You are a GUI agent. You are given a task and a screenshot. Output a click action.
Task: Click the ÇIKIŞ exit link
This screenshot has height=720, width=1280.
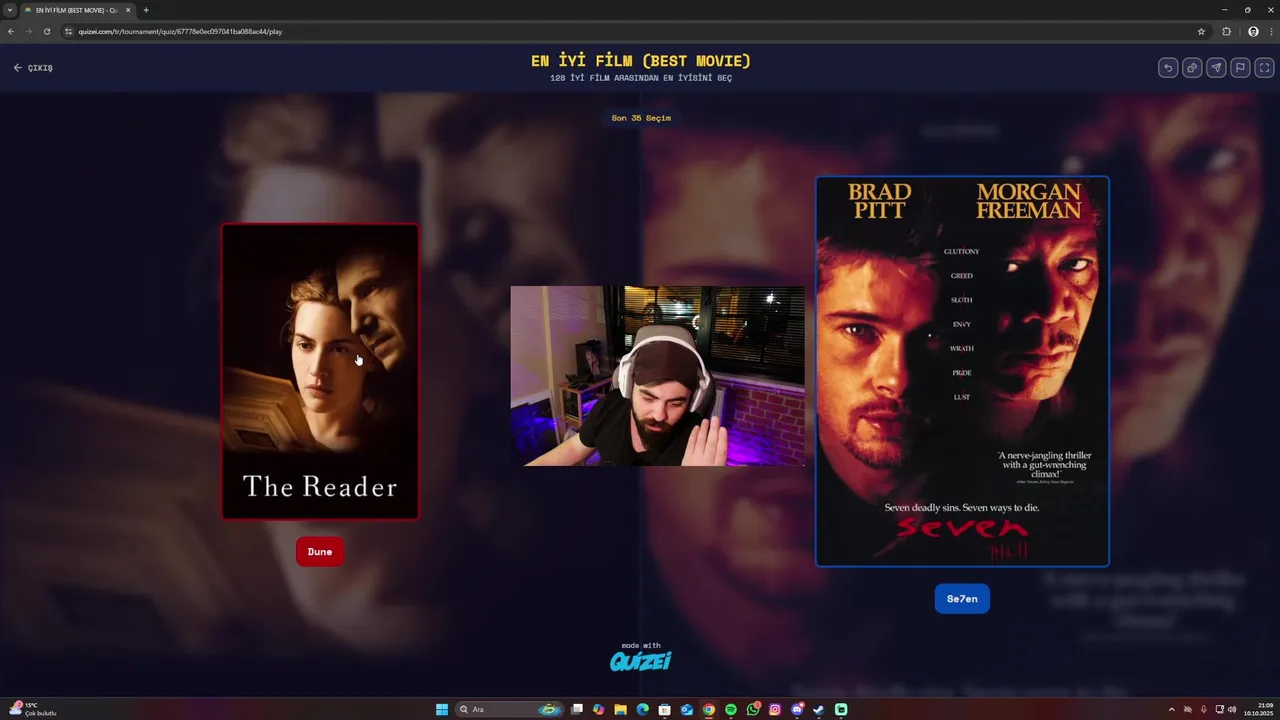pos(33,68)
